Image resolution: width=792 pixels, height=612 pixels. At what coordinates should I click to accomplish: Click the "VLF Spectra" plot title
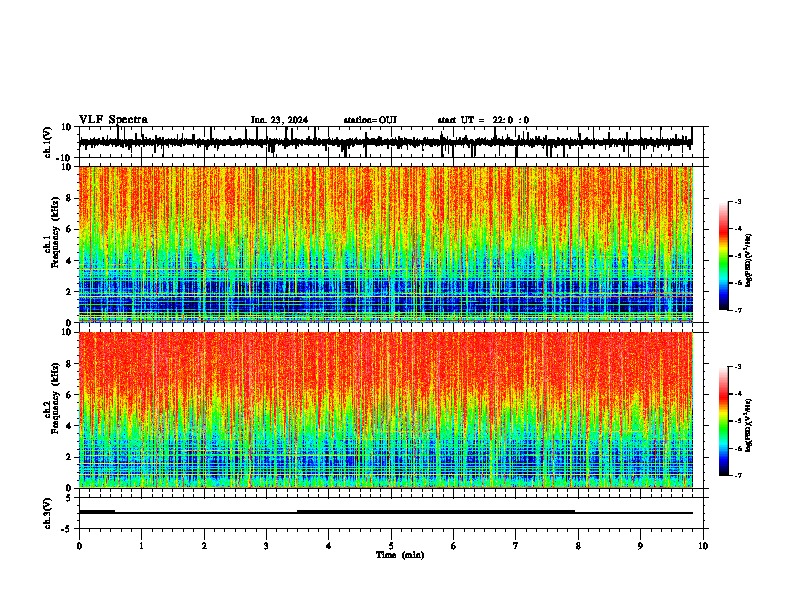pyautogui.click(x=113, y=120)
